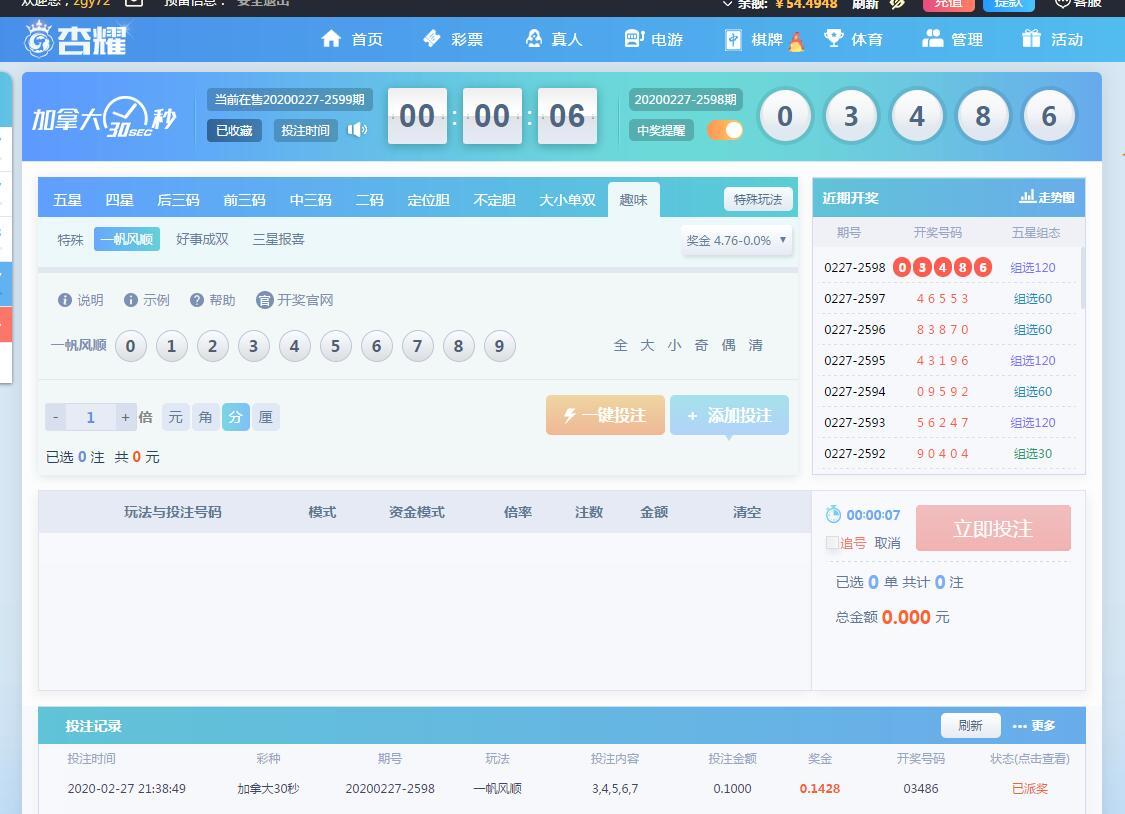Click 添加投注 add bet button
Viewport: 1125px width, 814px height.
click(729, 415)
